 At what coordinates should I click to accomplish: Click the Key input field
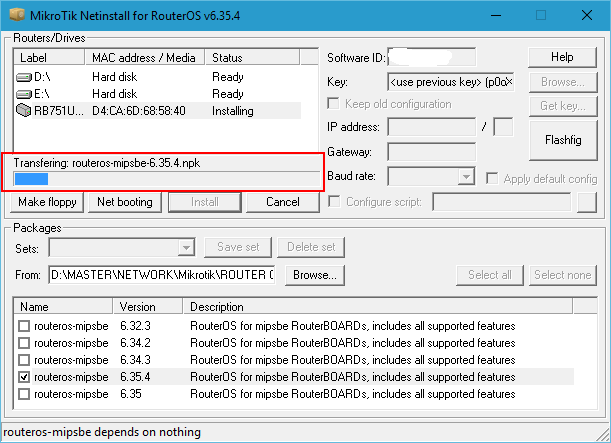(451, 82)
